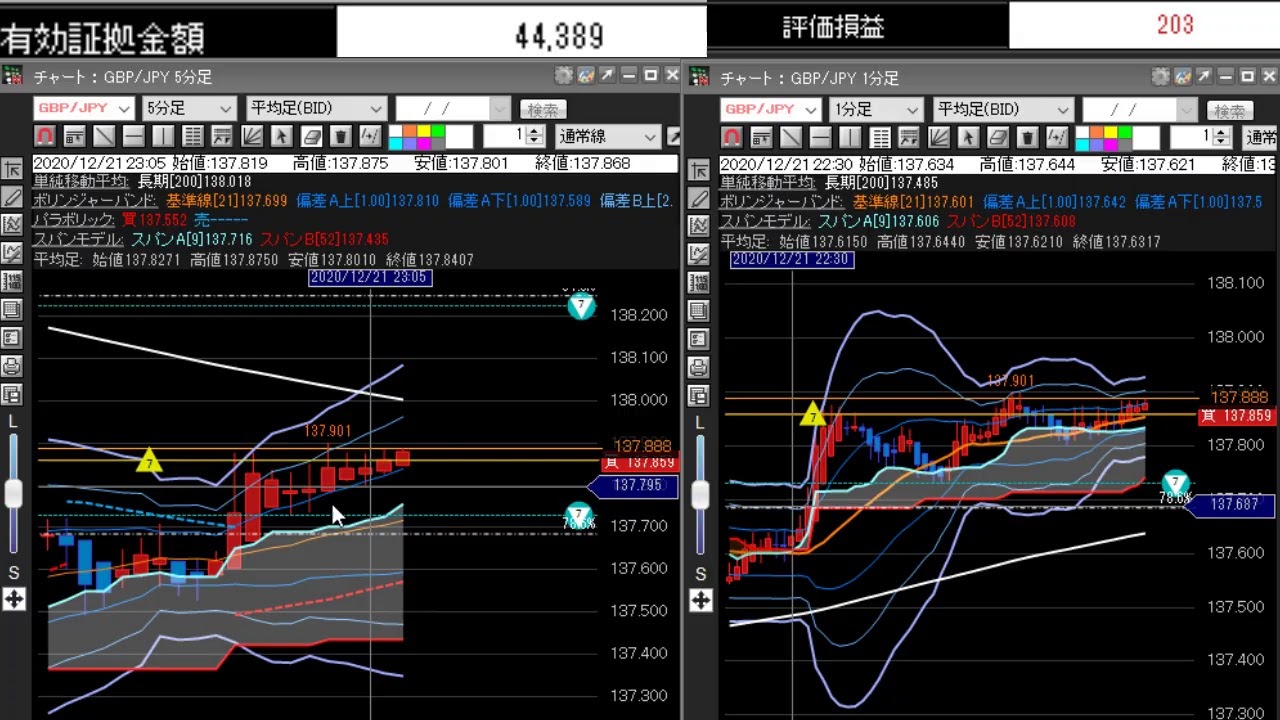The image size is (1280, 720).
Task: Click 検索 search button in 1-minute chart
Action: coord(1230,110)
